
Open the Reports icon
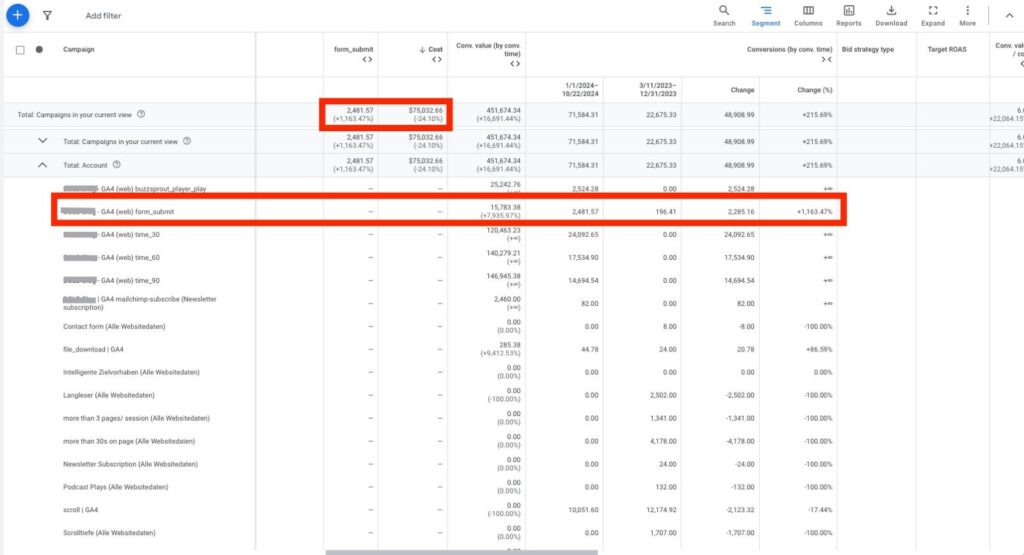point(848,15)
